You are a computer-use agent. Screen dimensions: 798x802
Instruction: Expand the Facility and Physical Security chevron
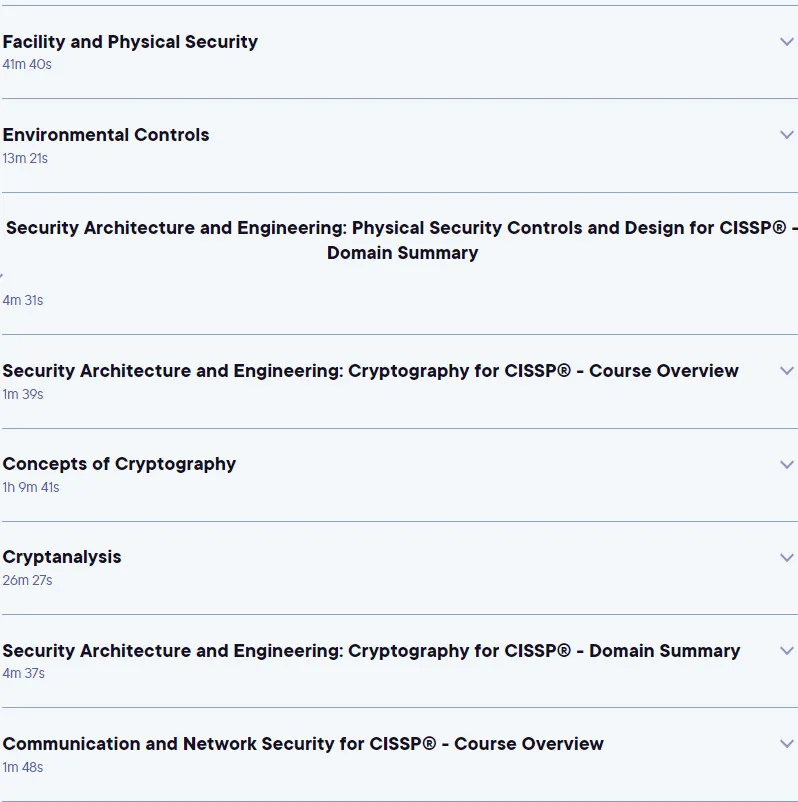click(787, 41)
